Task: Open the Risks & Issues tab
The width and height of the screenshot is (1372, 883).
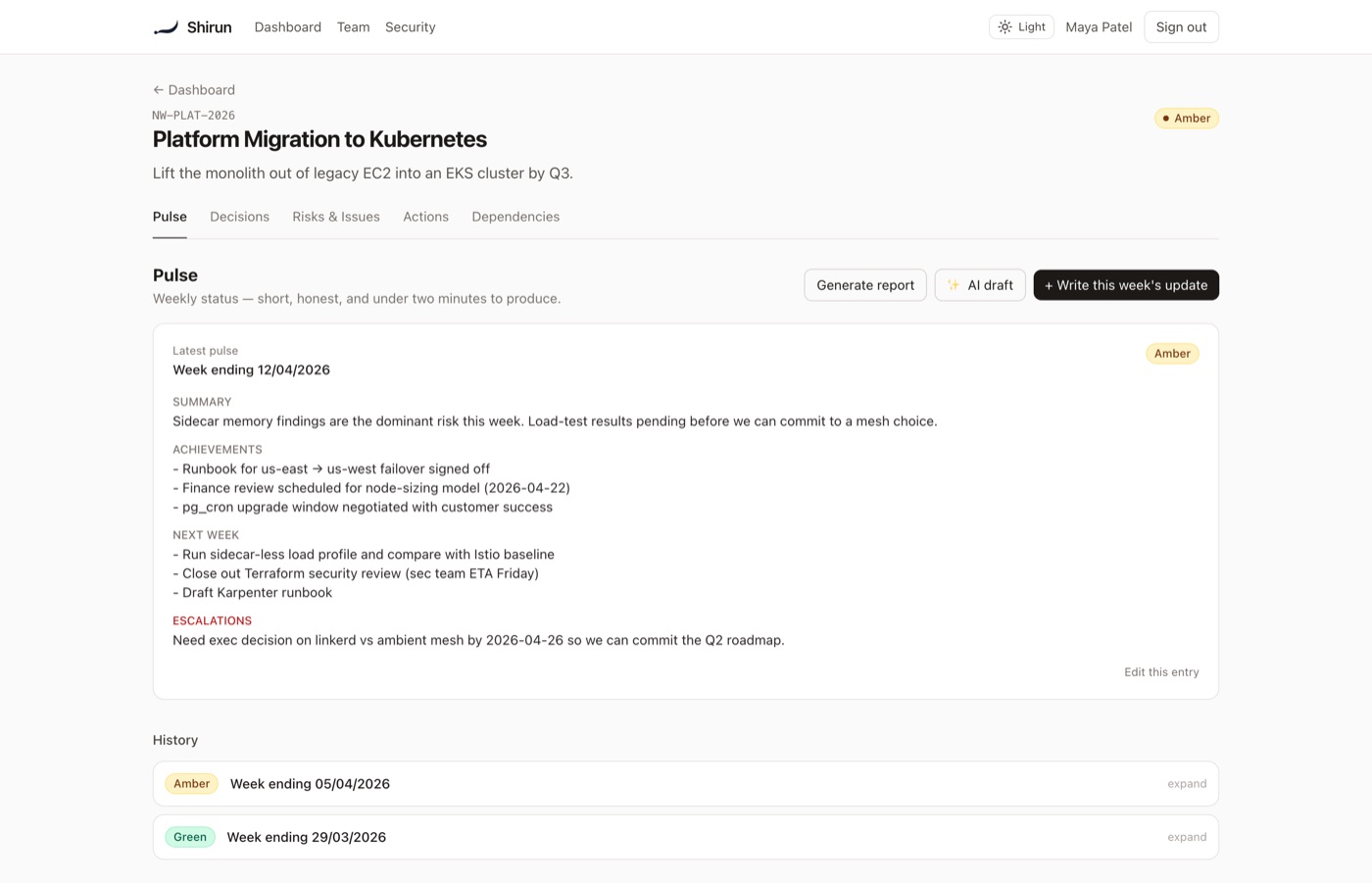Action: [x=336, y=217]
